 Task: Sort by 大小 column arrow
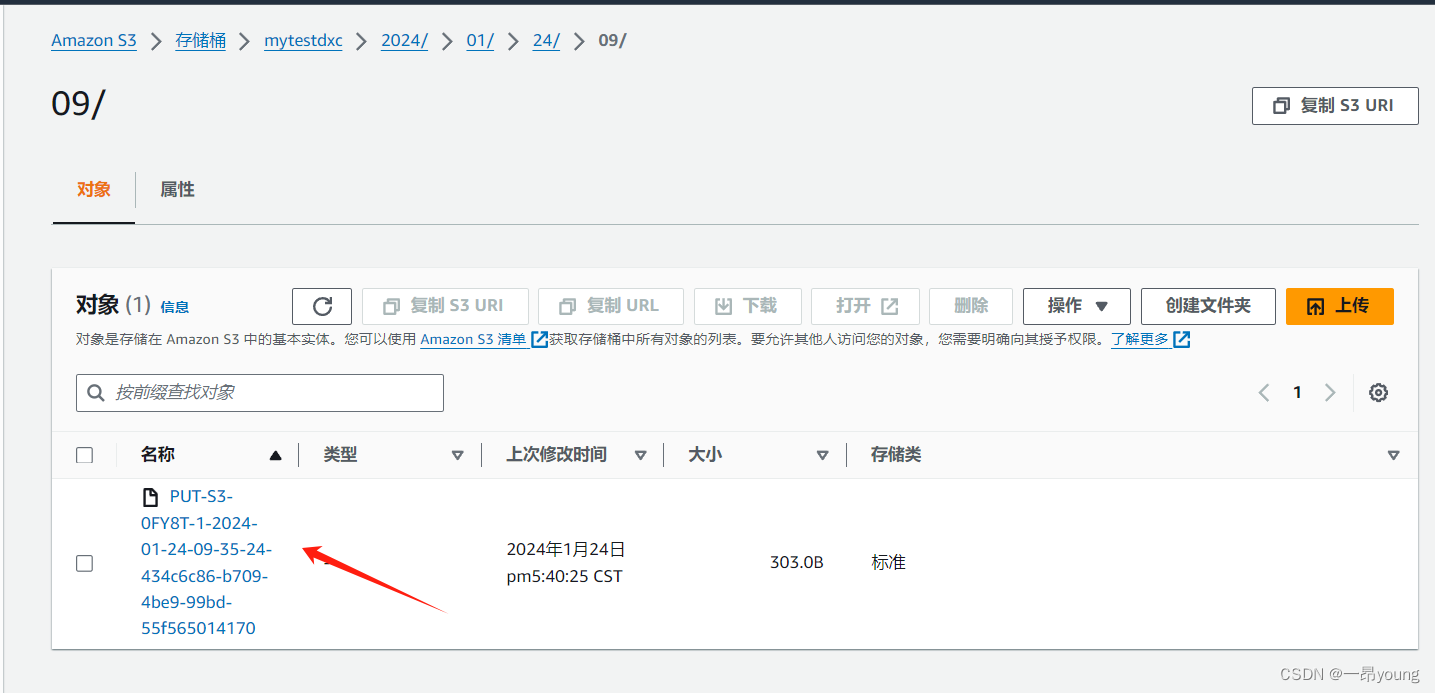click(x=822, y=455)
